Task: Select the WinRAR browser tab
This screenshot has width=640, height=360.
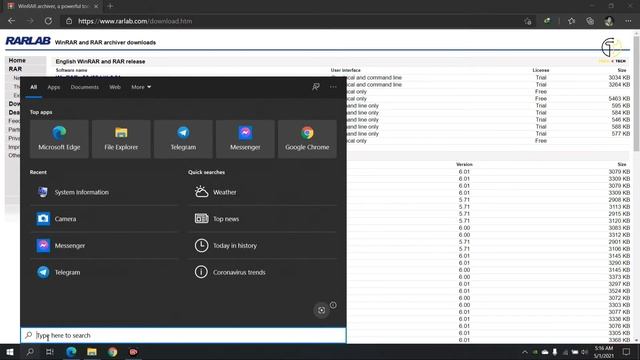Action: point(52,6)
